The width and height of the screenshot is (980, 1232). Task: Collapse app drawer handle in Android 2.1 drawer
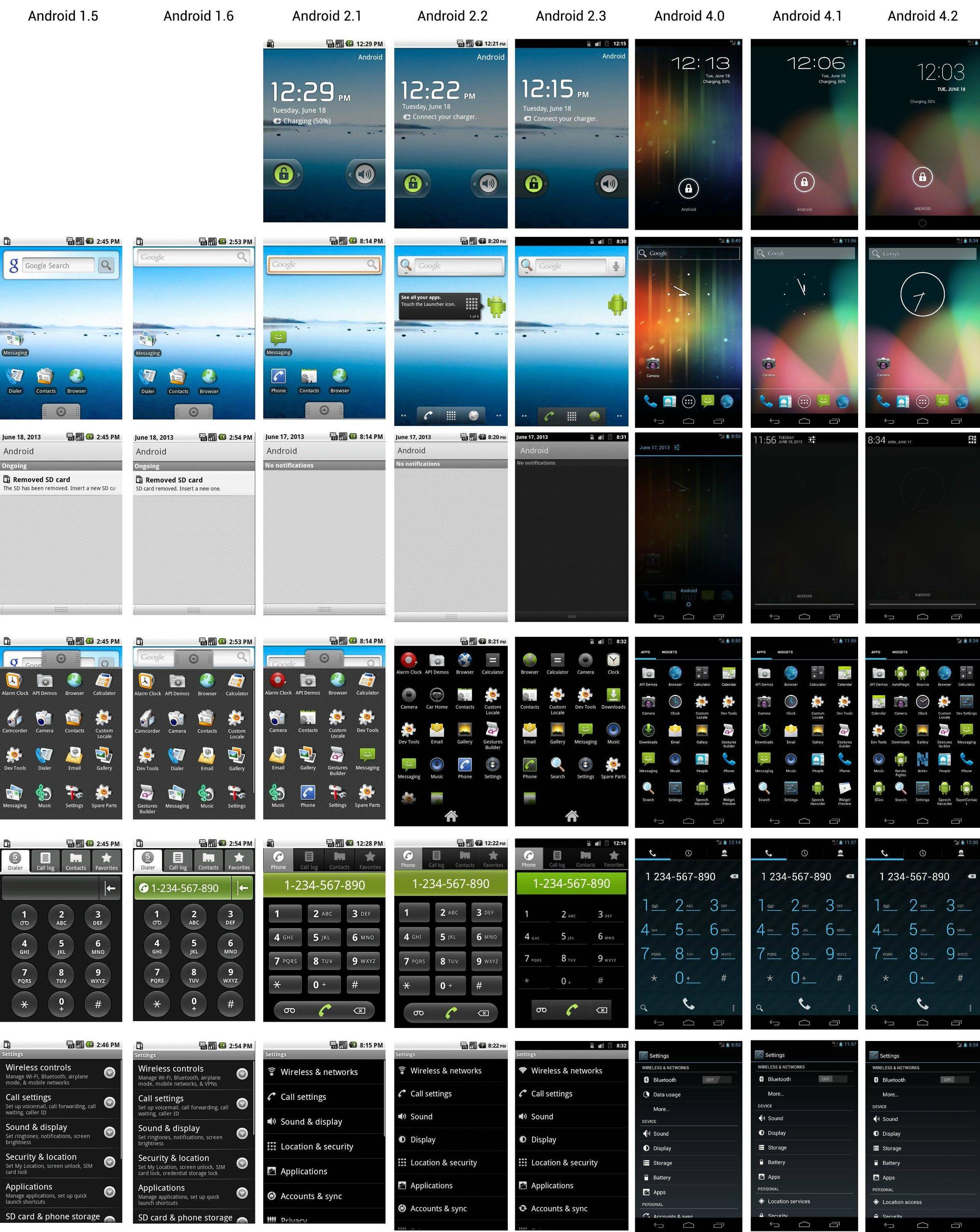point(324,658)
